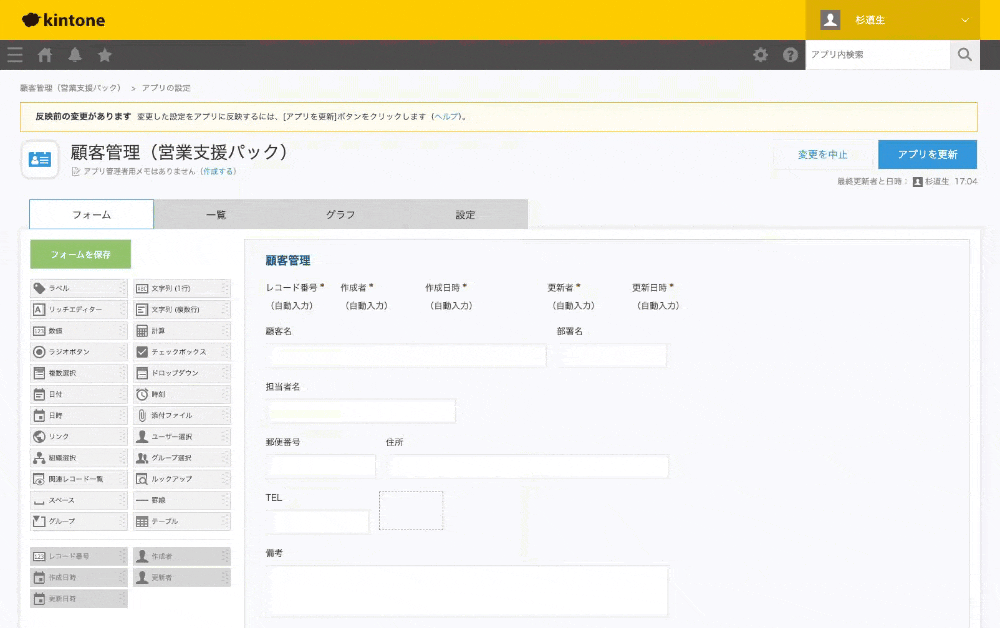This screenshot has height=628, width=1000.
Task: Select the テーブル field part
Action: tap(181, 520)
